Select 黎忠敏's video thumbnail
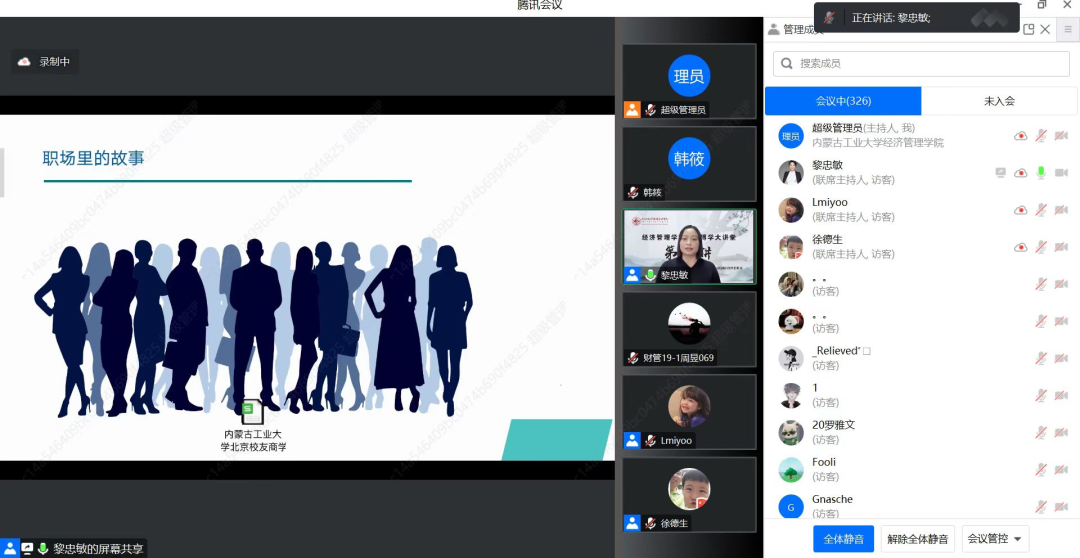This screenshot has width=1080, height=558. pyautogui.click(x=689, y=246)
